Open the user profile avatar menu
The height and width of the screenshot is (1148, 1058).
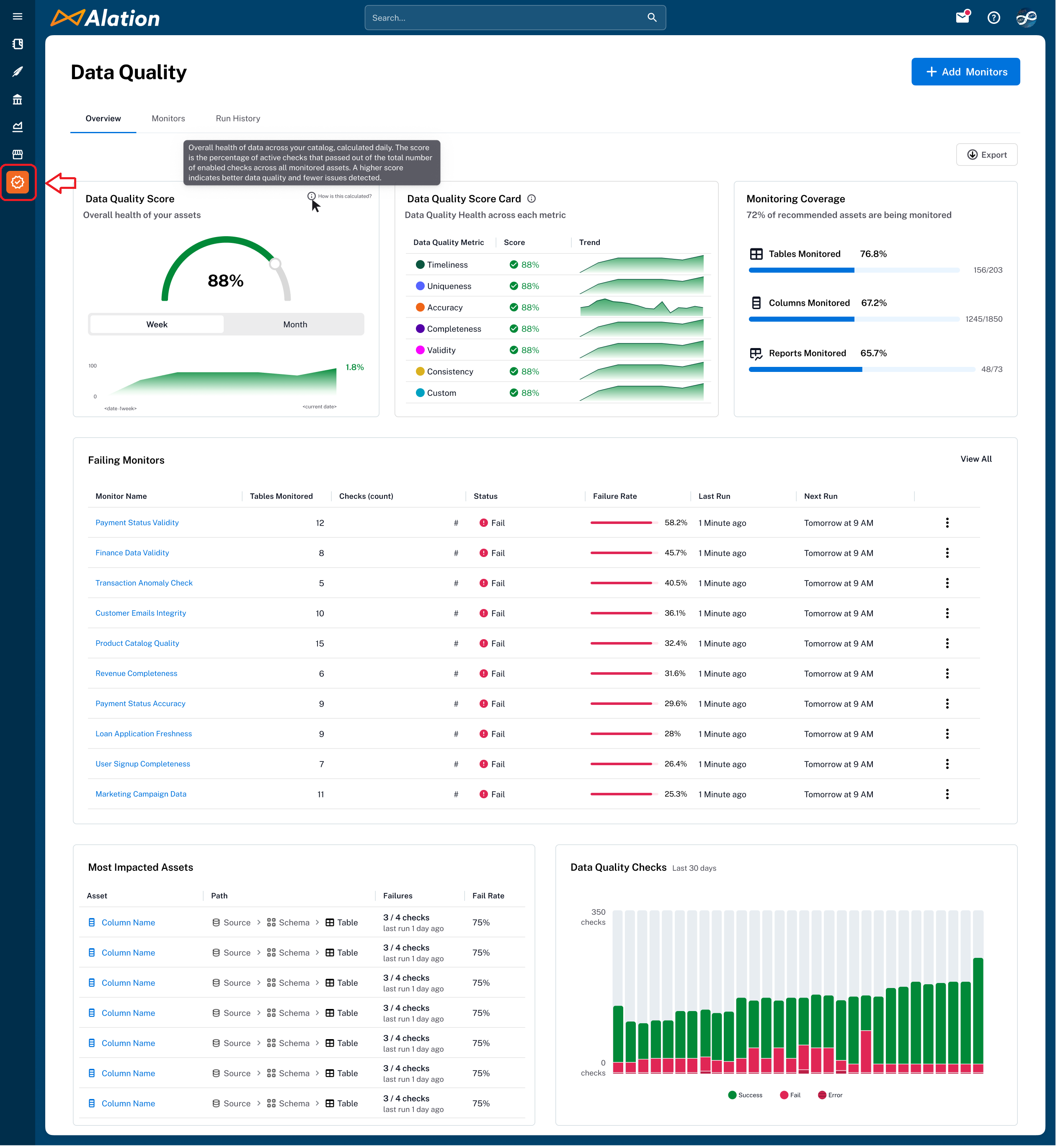coord(1026,17)
